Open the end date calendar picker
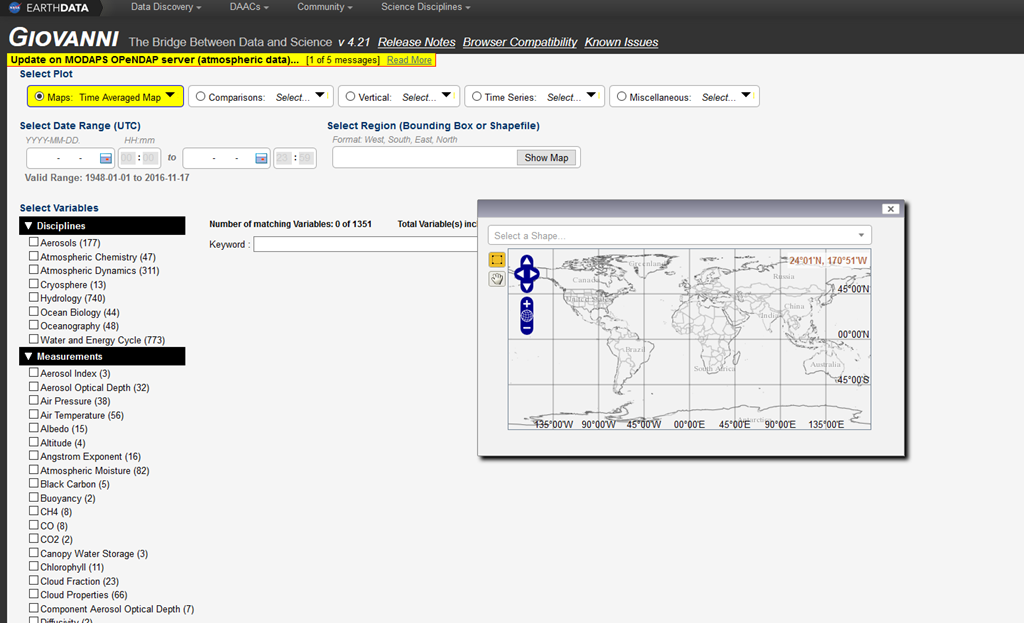 point(261,158)
